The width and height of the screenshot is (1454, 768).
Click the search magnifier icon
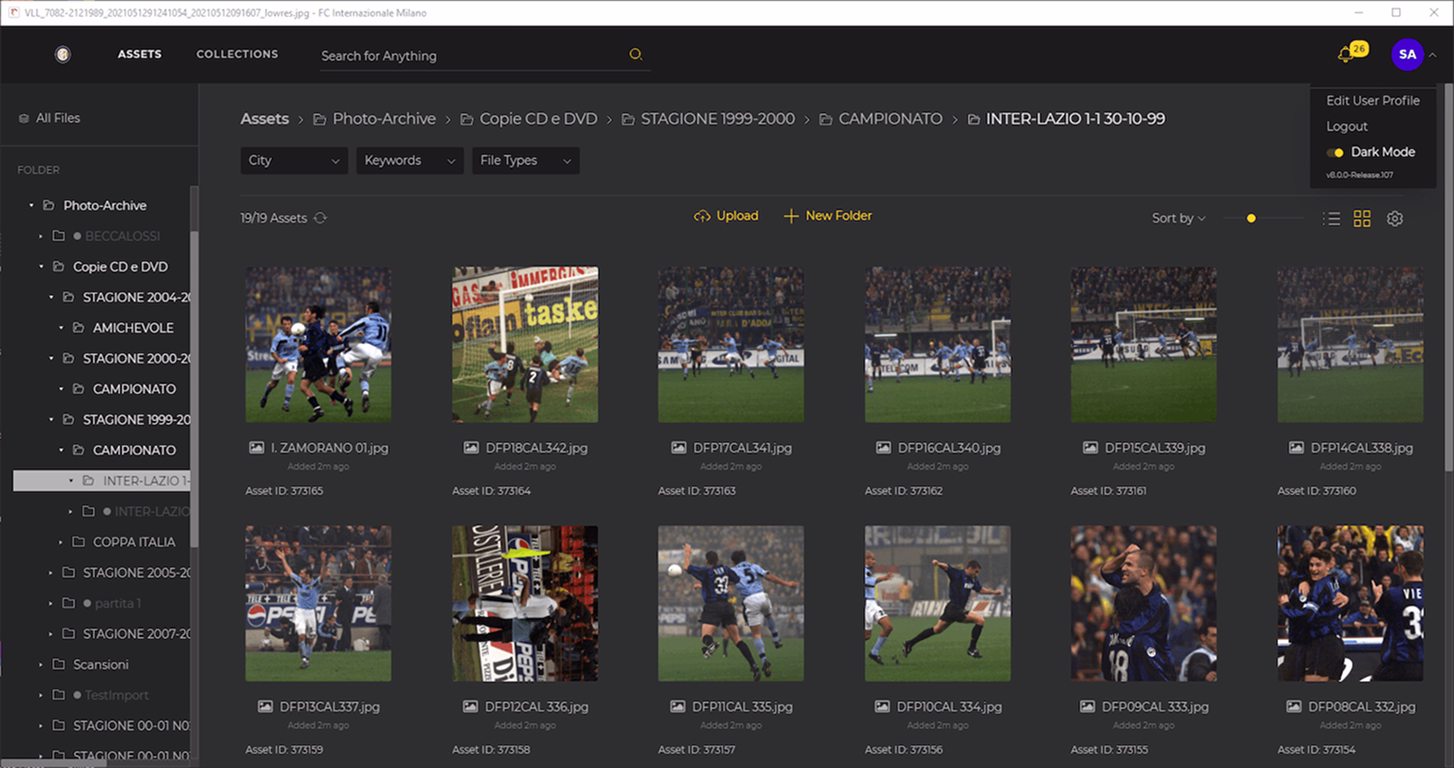point(636,54)
